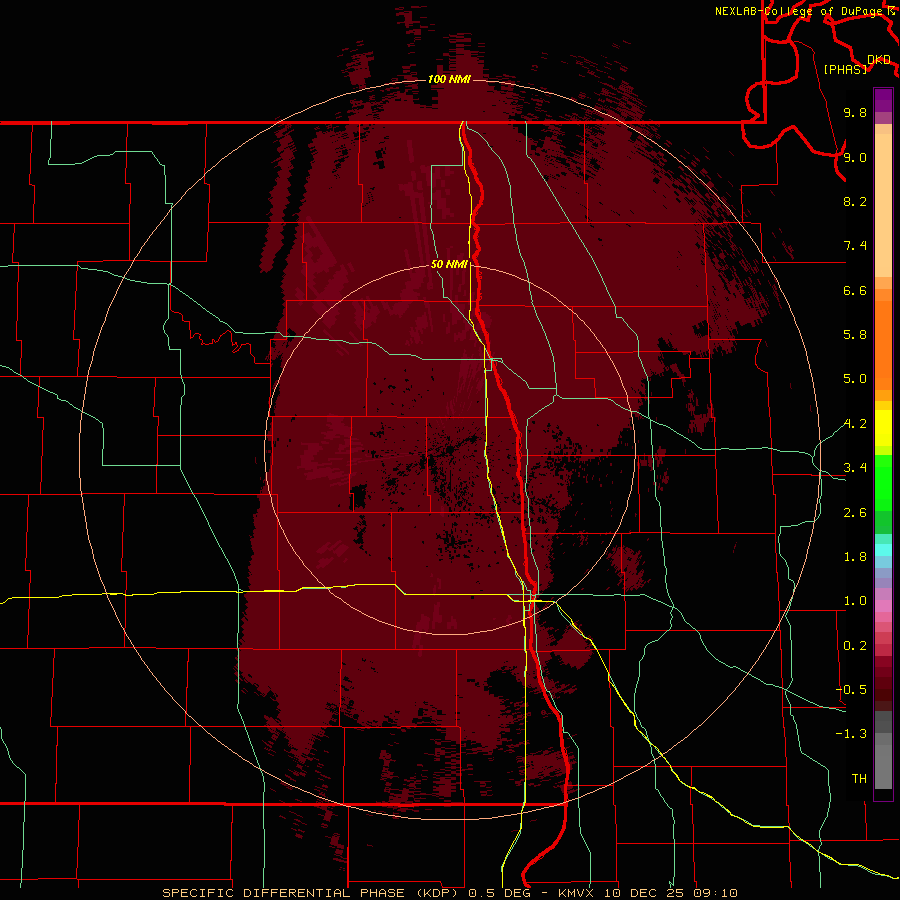The width and height of the screenshot is (900, 900).
Task: Pick the purple swatch atop the color scale
Action: coord(883,100)
